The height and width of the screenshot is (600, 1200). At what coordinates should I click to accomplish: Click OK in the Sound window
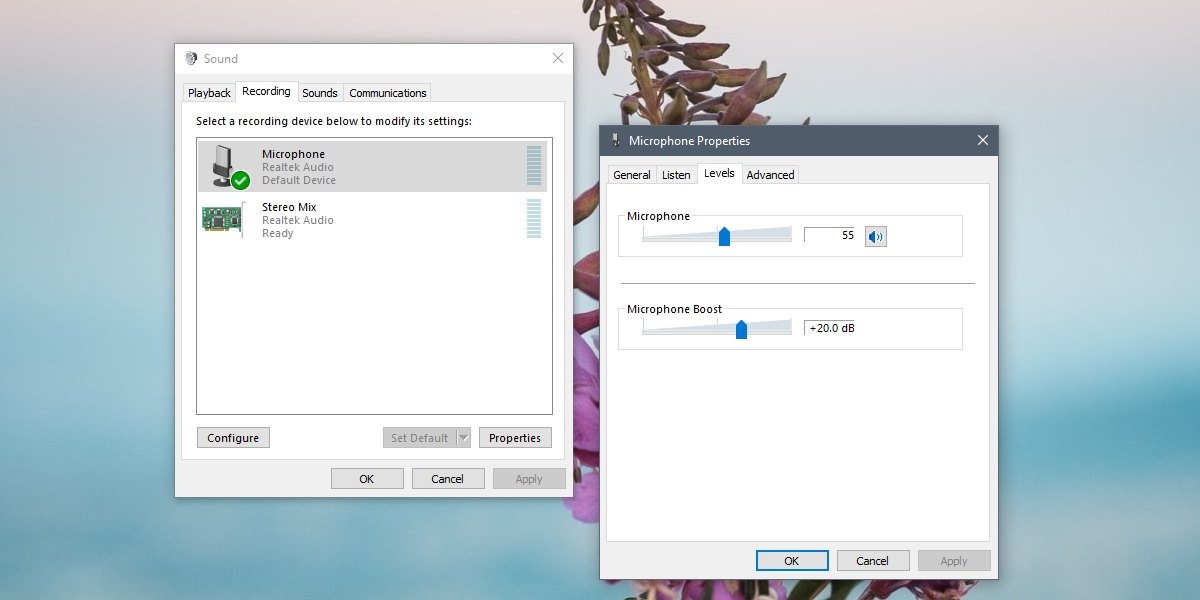367,479
